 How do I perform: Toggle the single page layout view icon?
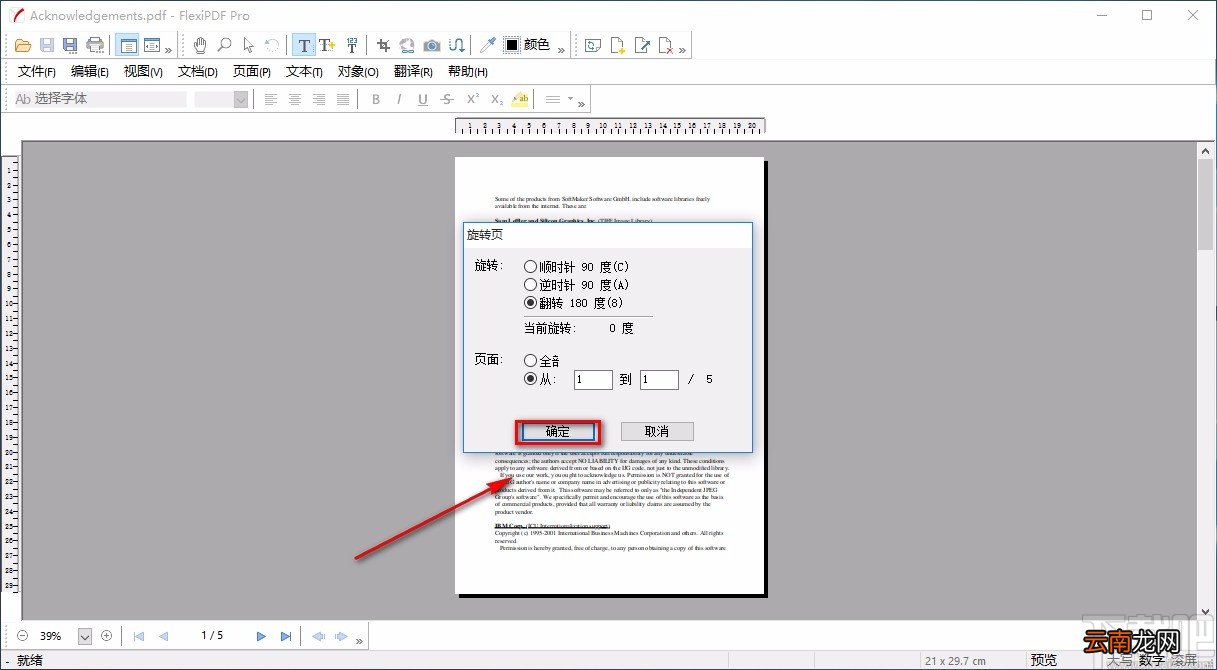pyautogui.click(x=127, y=45)
